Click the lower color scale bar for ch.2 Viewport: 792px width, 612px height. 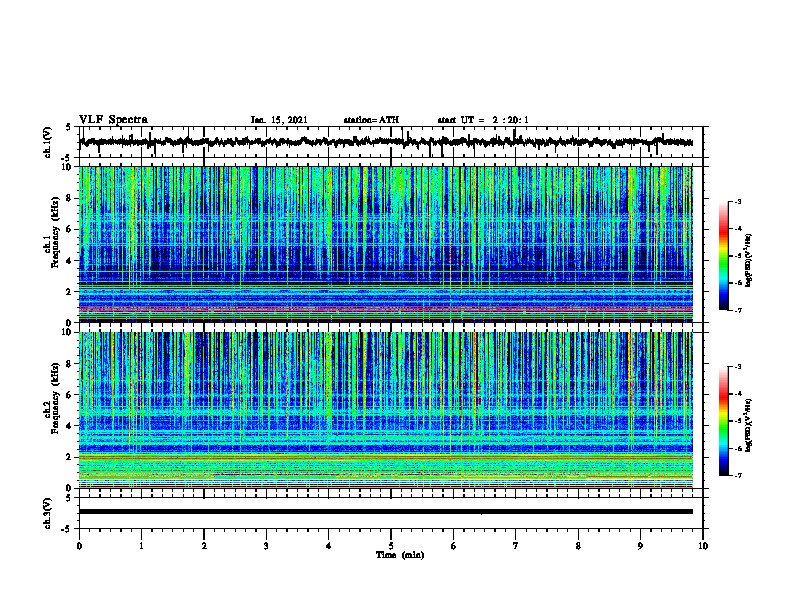tap(724, 421)
